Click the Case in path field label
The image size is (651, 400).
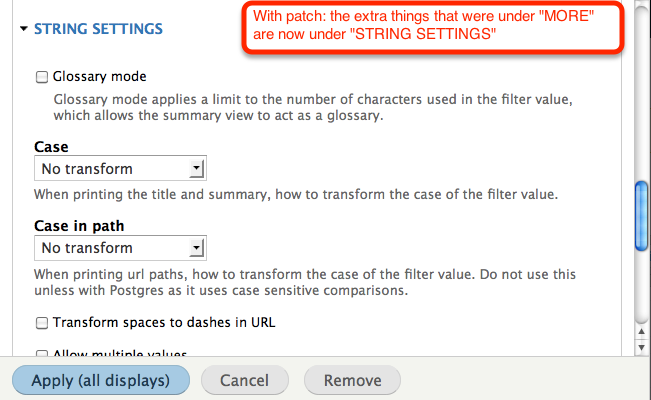click(79, 226)
